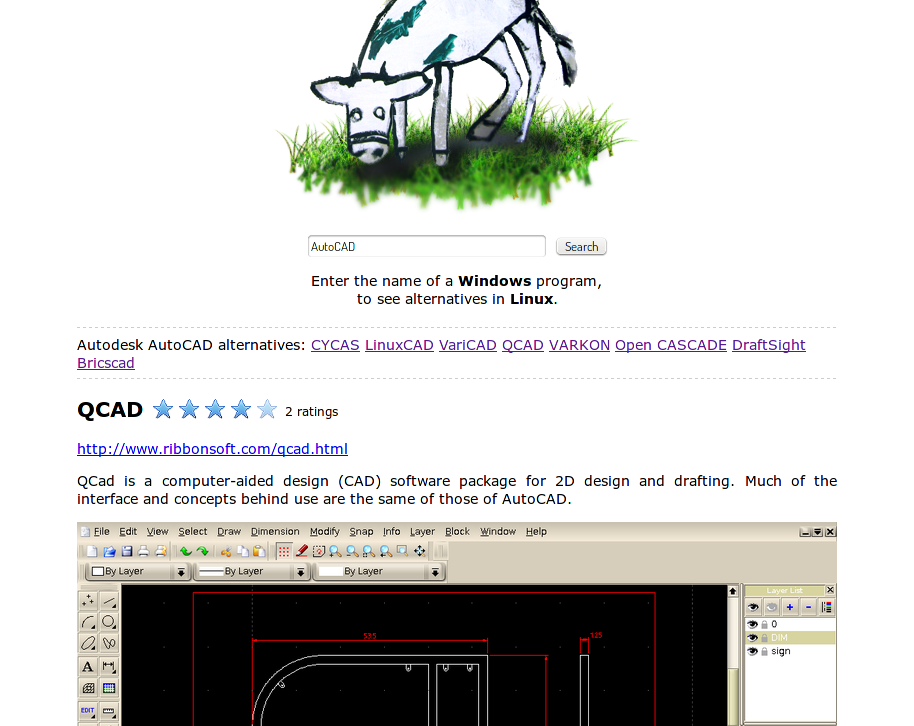This screenshot has height=726, width=914.
Task: Toggle the lock of sign layer
Action: (764, 651)
